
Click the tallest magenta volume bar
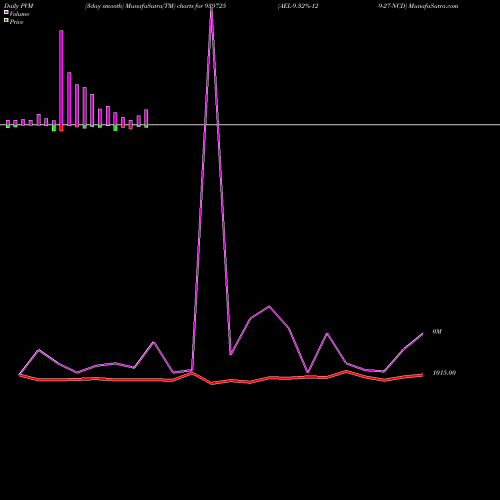61,78
